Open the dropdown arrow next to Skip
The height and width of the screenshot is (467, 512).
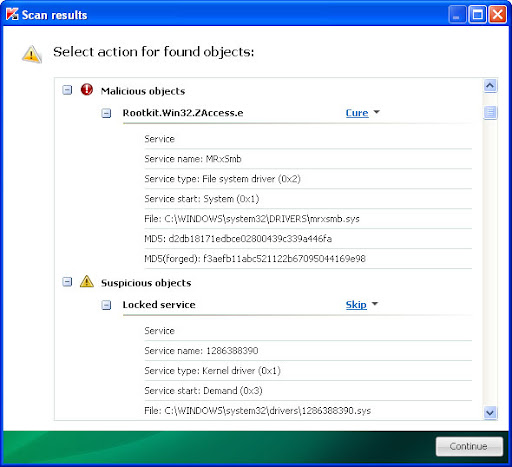coord(375,304)
